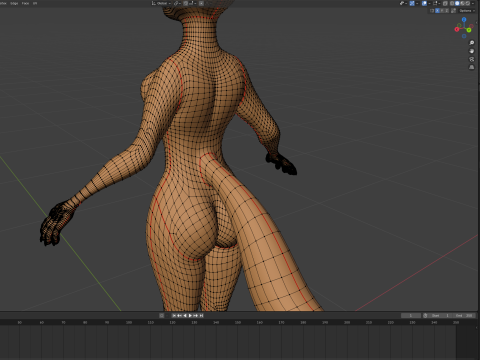
Task: Toggle auto merge vertices
Action: 454,11
